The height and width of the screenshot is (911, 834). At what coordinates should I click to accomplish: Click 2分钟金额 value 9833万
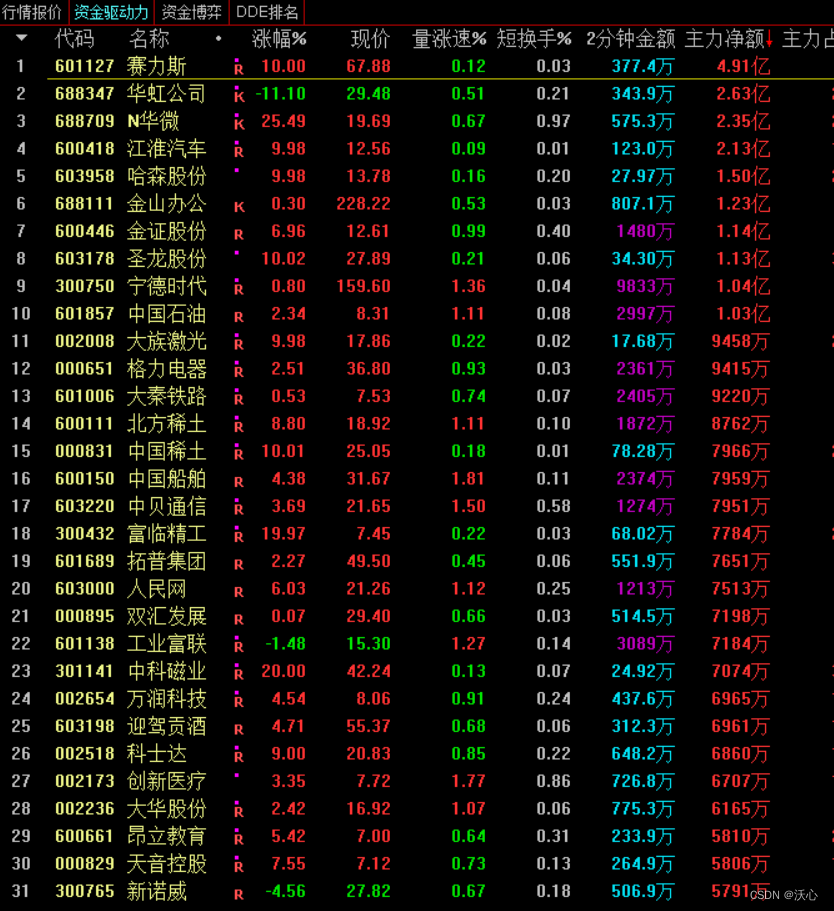point(645,286)
